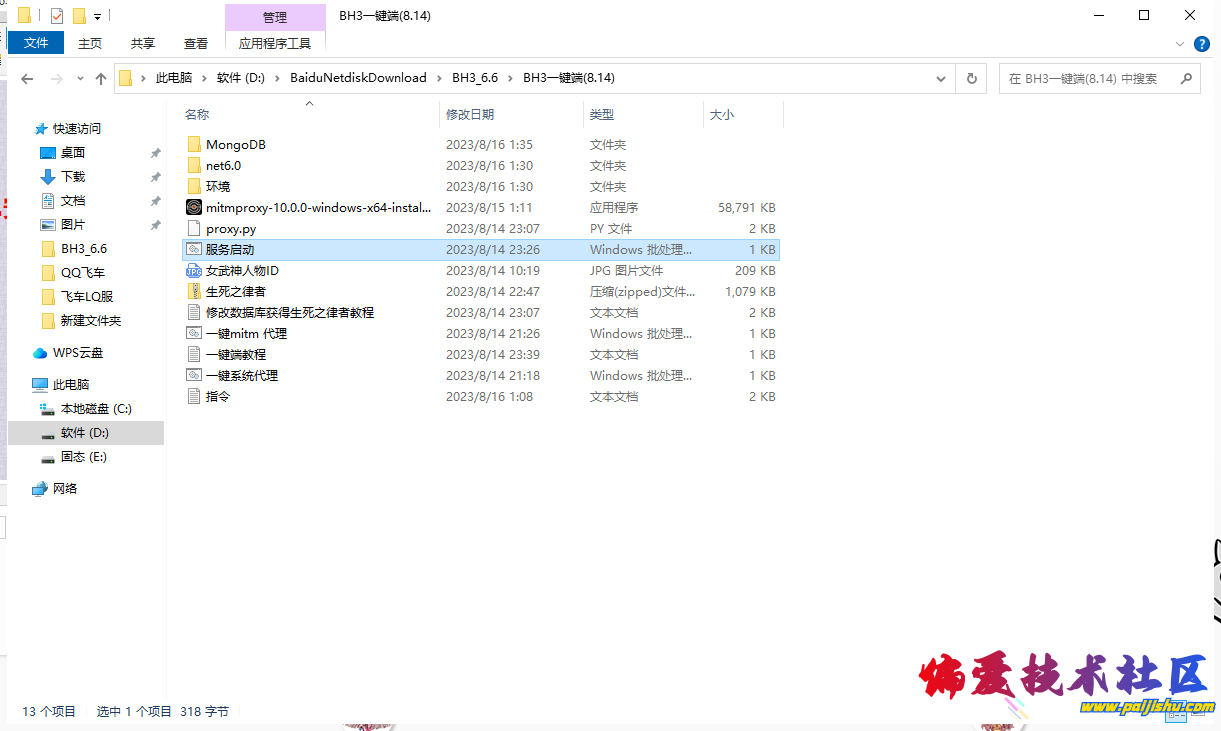Open the 文件 menu
This screenshot has height=731, width=1221.
click(36, 43)
